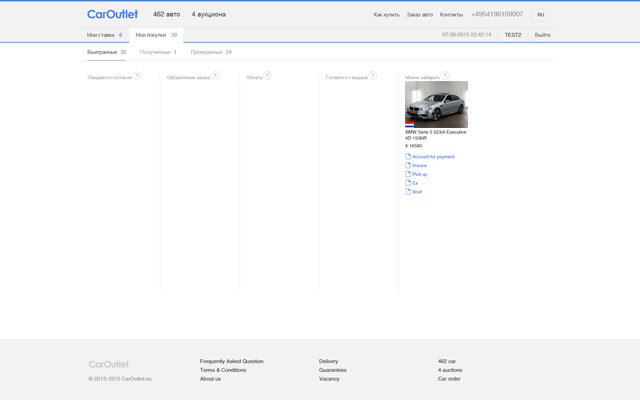
Task: Click the Pick up document icon
Action: click(x=408, y=174)
